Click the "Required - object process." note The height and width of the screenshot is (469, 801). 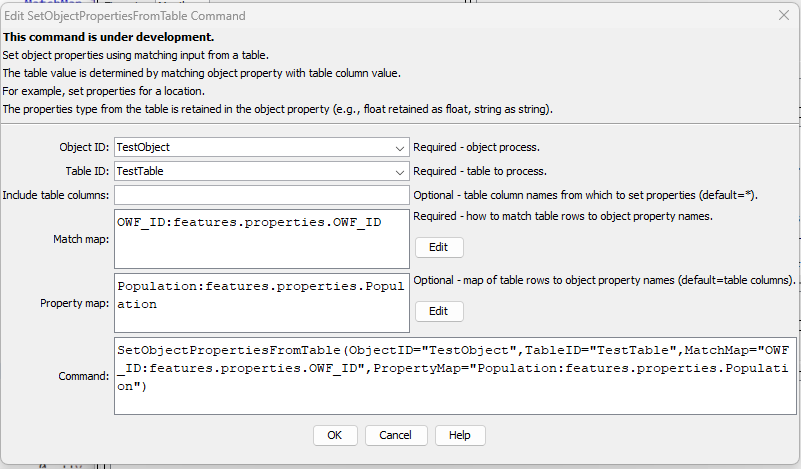point(476,147)
